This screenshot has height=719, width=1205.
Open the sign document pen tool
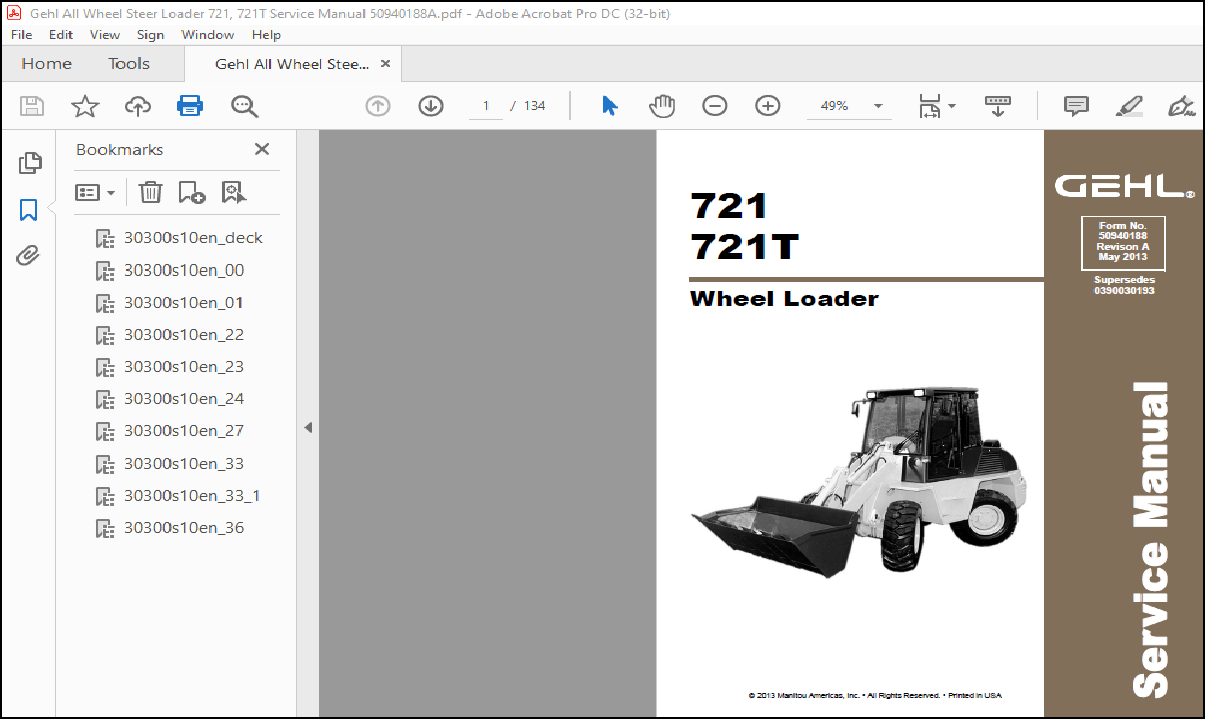point(1182,106)
